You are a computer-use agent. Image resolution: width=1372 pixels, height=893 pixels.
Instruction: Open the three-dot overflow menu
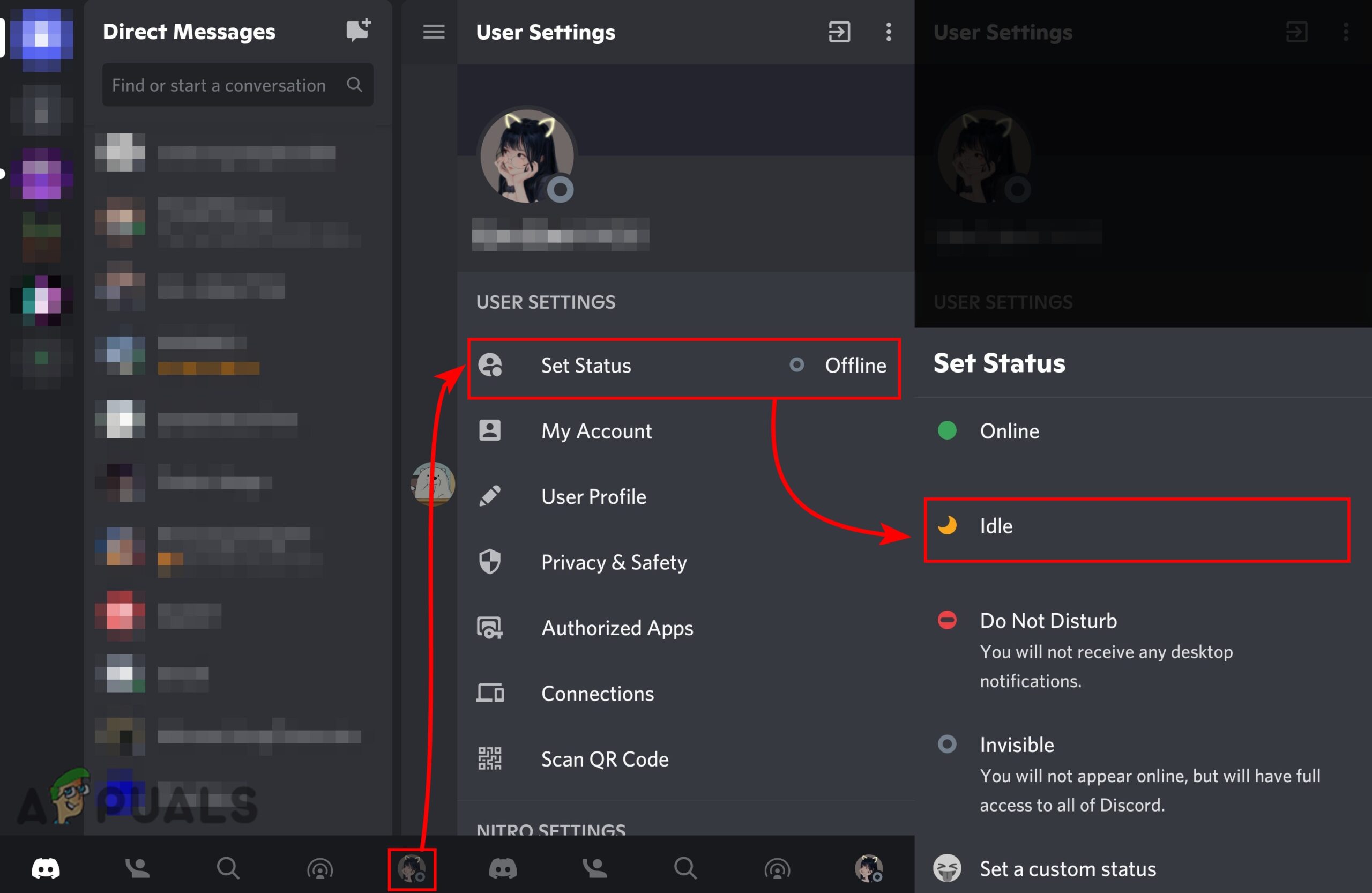[x=889, y=32]
